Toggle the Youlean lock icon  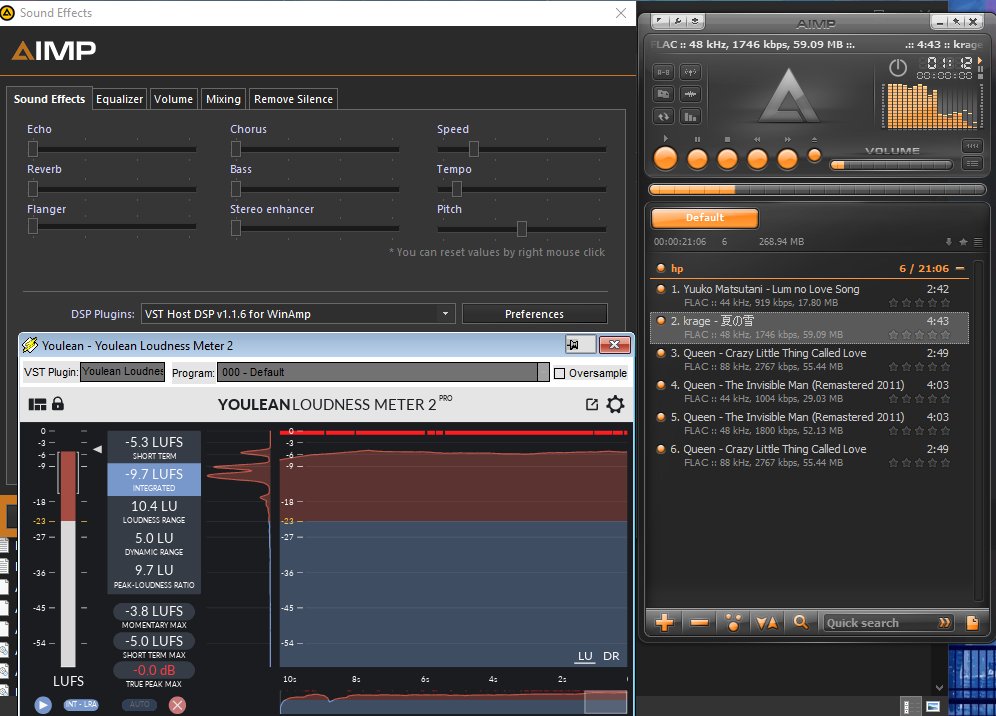tap(58, 403)
